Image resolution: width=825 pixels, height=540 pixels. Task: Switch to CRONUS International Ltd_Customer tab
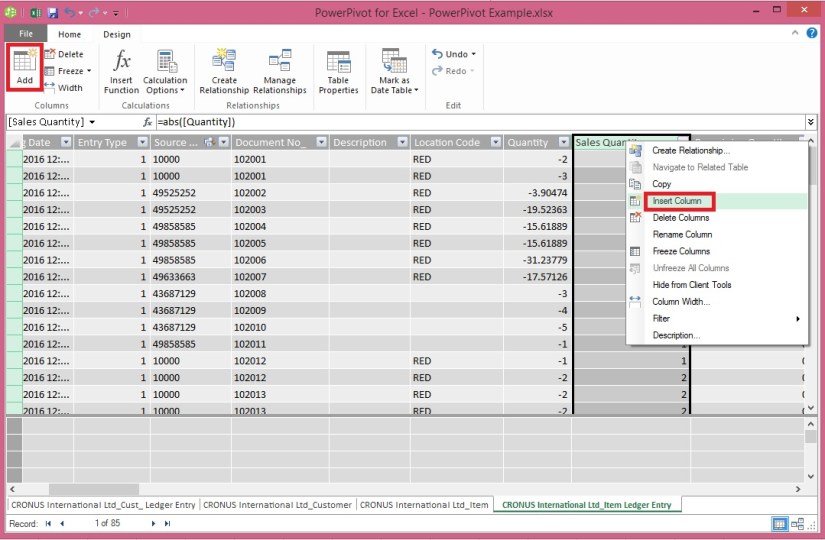click(277, 505)
